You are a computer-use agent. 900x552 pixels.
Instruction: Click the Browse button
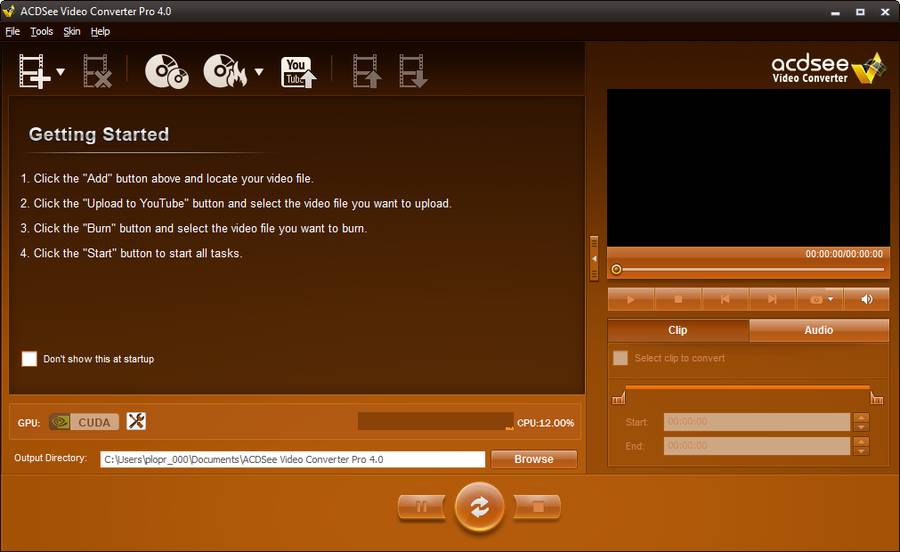tap(534, 459)
